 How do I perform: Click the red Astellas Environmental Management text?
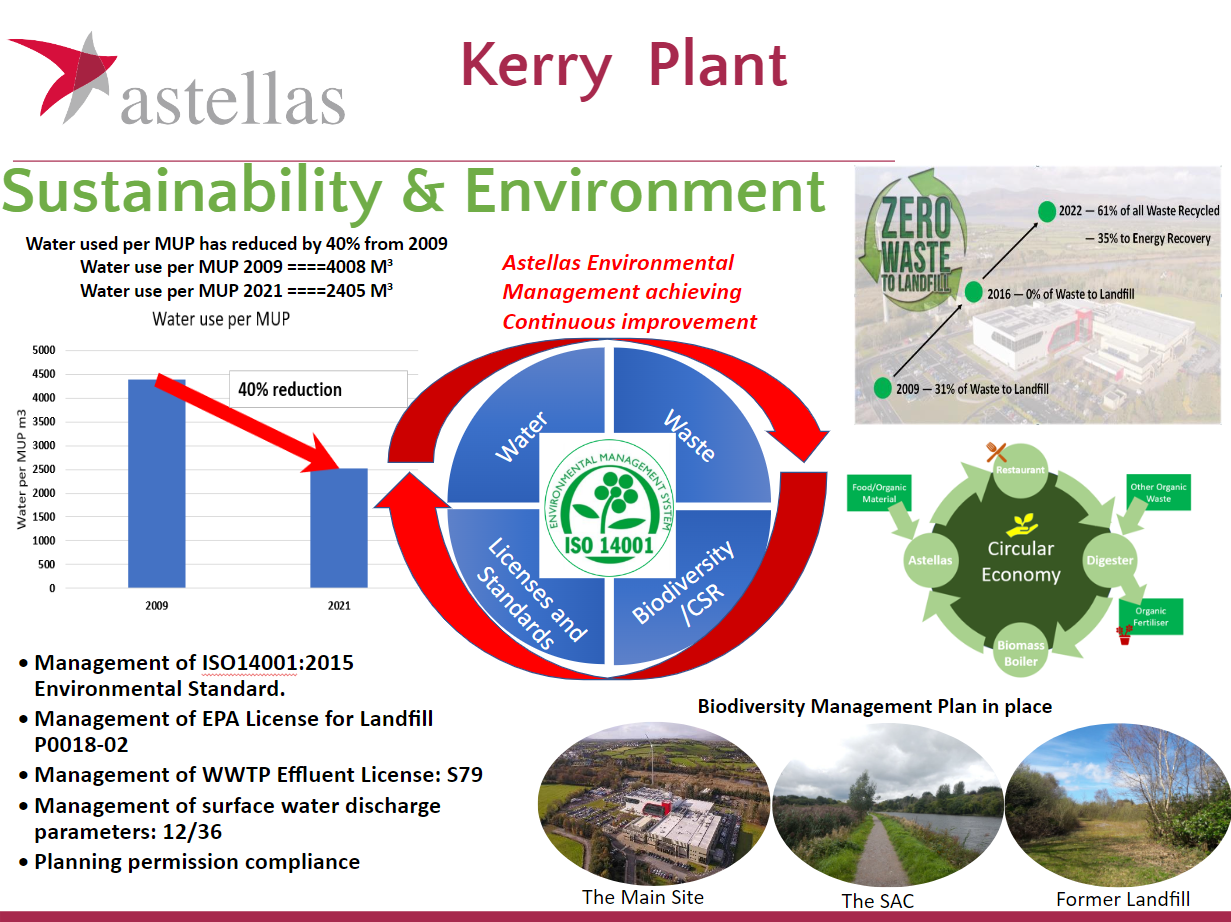pos(630,292)
